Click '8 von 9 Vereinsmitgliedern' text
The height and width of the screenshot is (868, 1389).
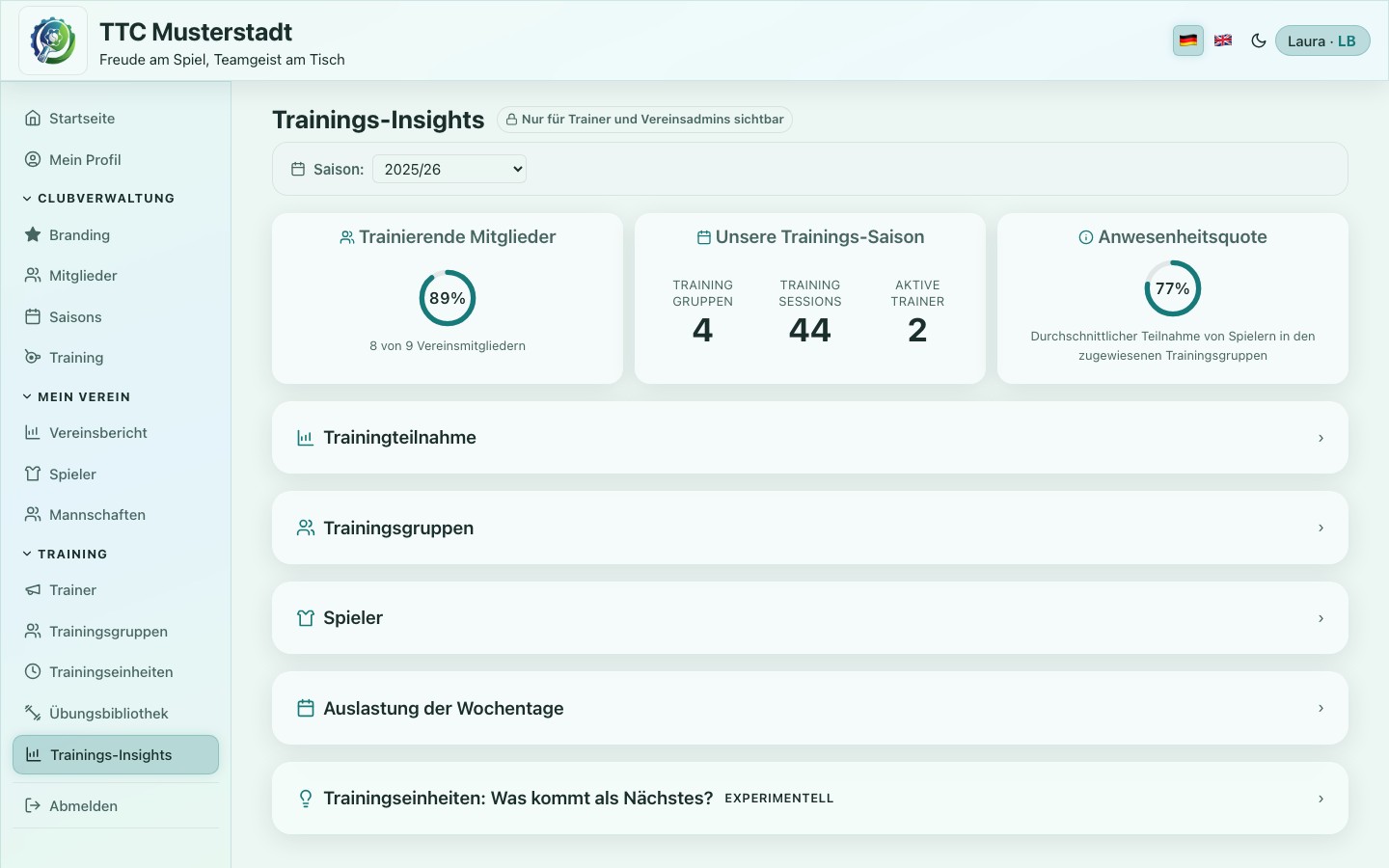pos(448,345)
